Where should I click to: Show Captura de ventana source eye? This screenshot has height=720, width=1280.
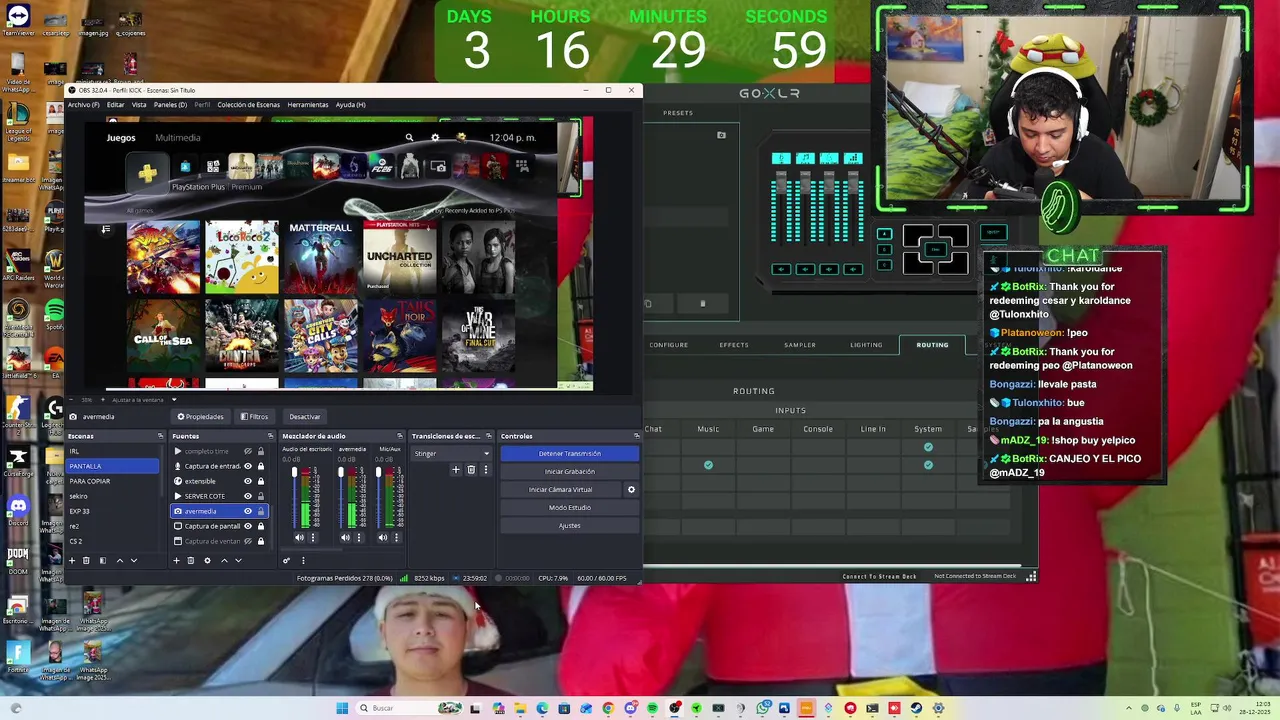coord(248,541)
